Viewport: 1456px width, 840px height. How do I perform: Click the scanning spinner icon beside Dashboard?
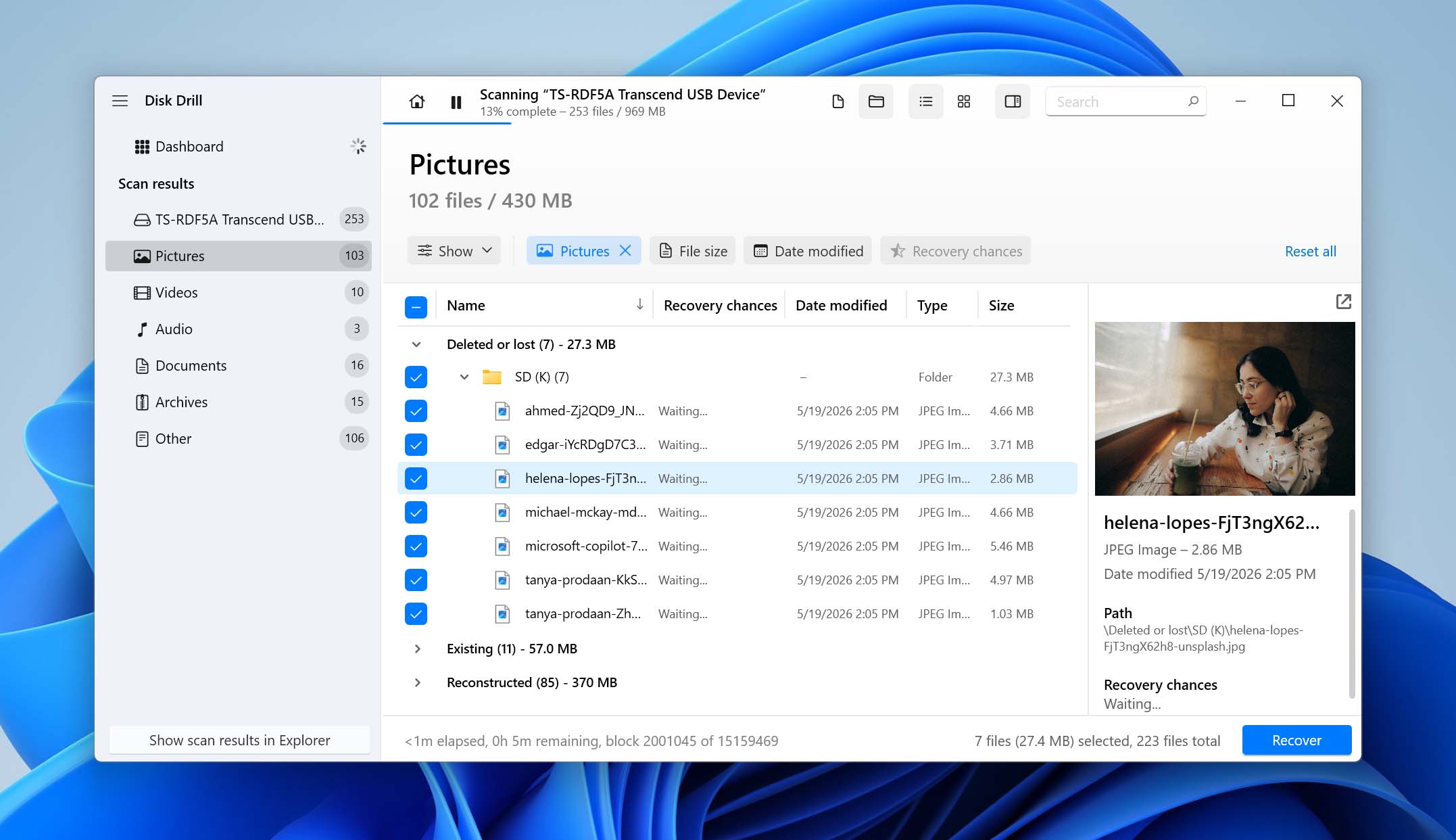(358, 146)
